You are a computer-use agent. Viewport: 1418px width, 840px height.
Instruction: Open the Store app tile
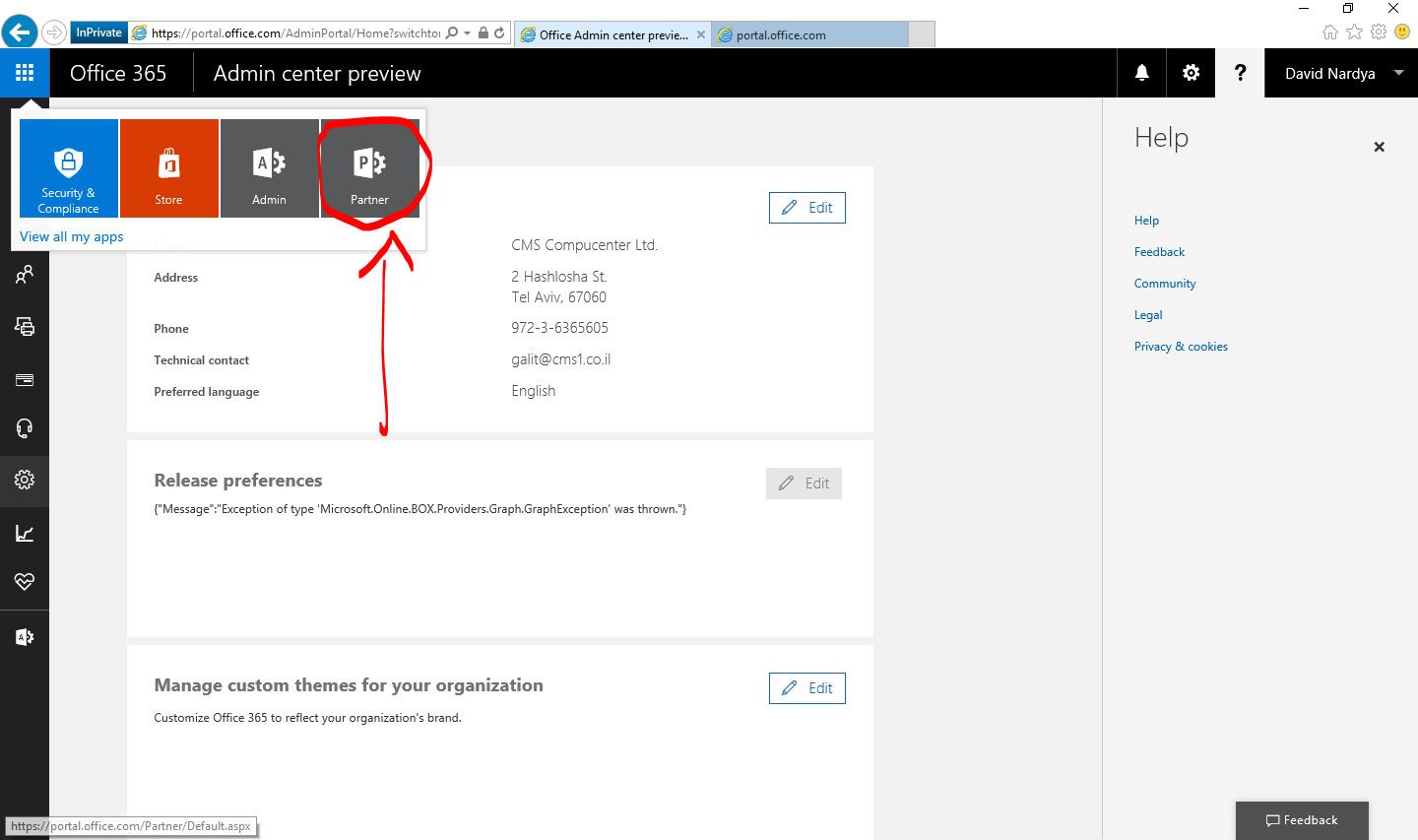169,168
